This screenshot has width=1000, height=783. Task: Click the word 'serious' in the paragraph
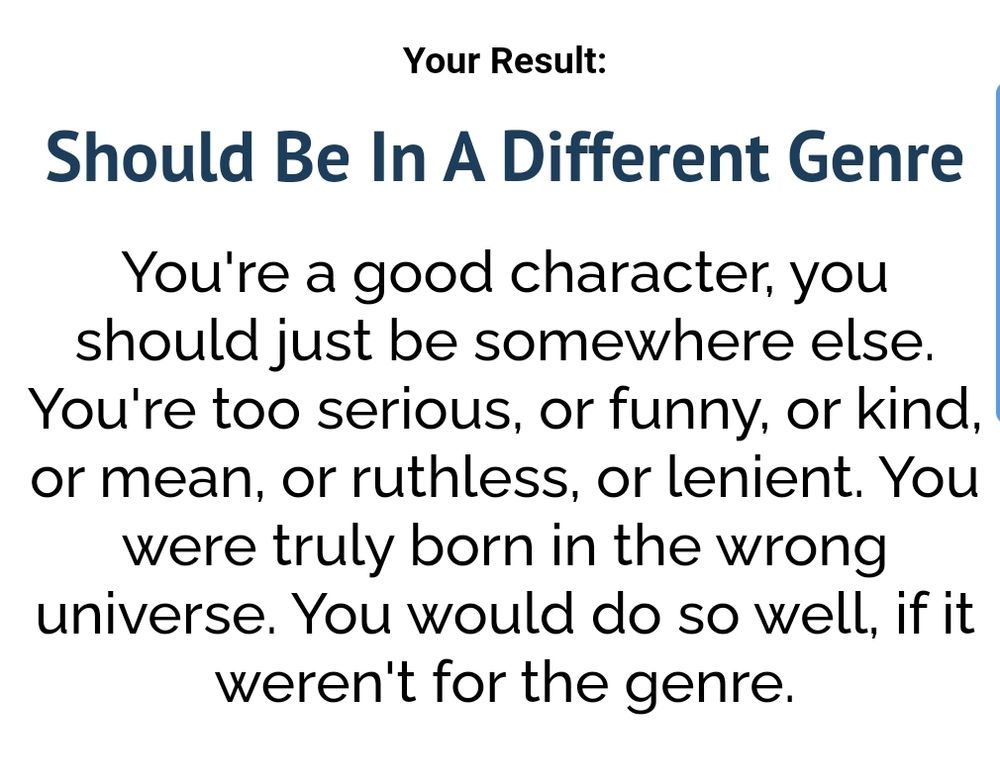click(x=415, y=409)
